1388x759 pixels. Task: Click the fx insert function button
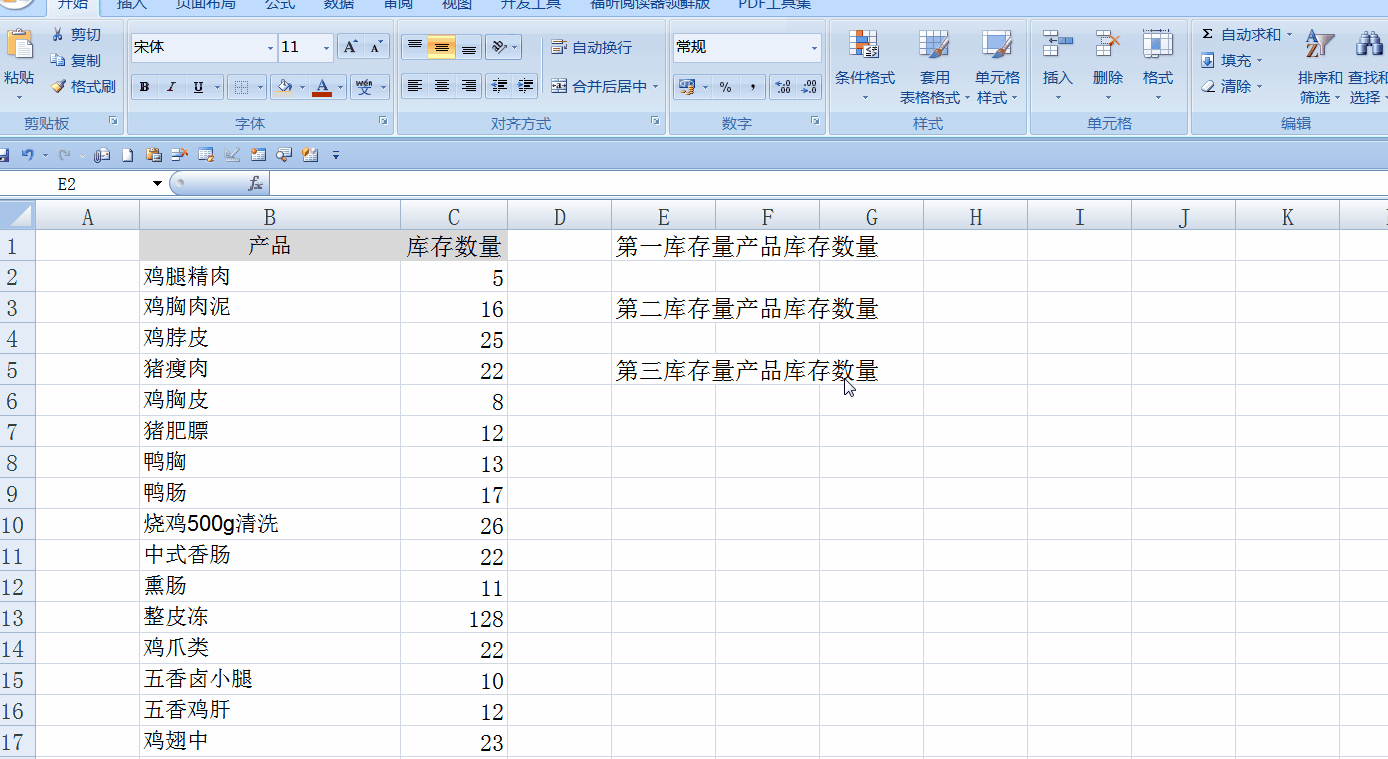(256, 184)
